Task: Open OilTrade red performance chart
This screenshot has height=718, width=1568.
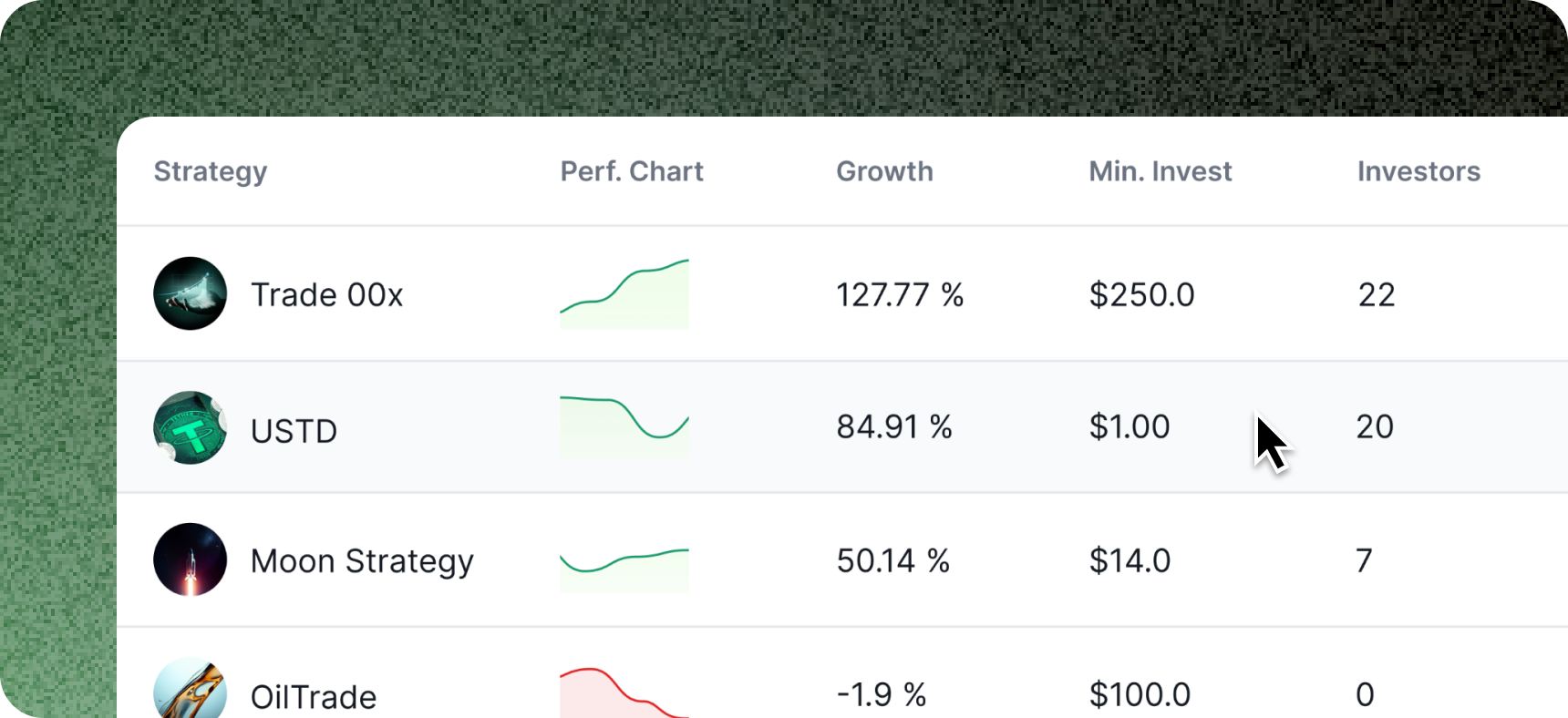Action: click(x=624, y=692)
